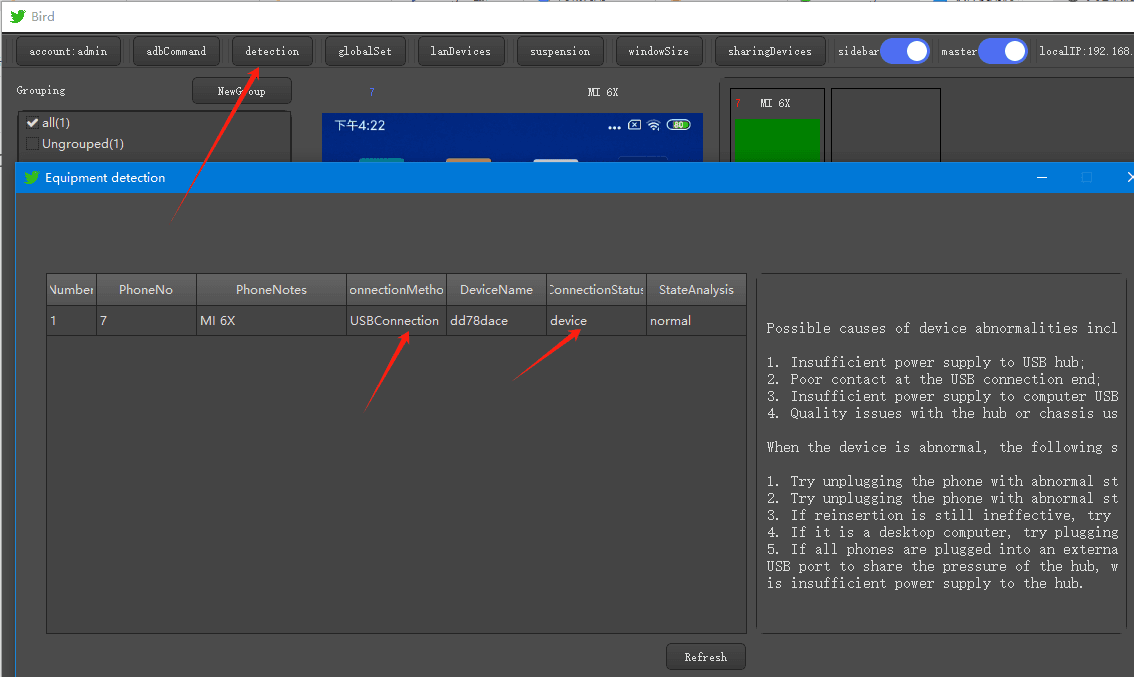Click the Refresh button

(x=706, y=657)
